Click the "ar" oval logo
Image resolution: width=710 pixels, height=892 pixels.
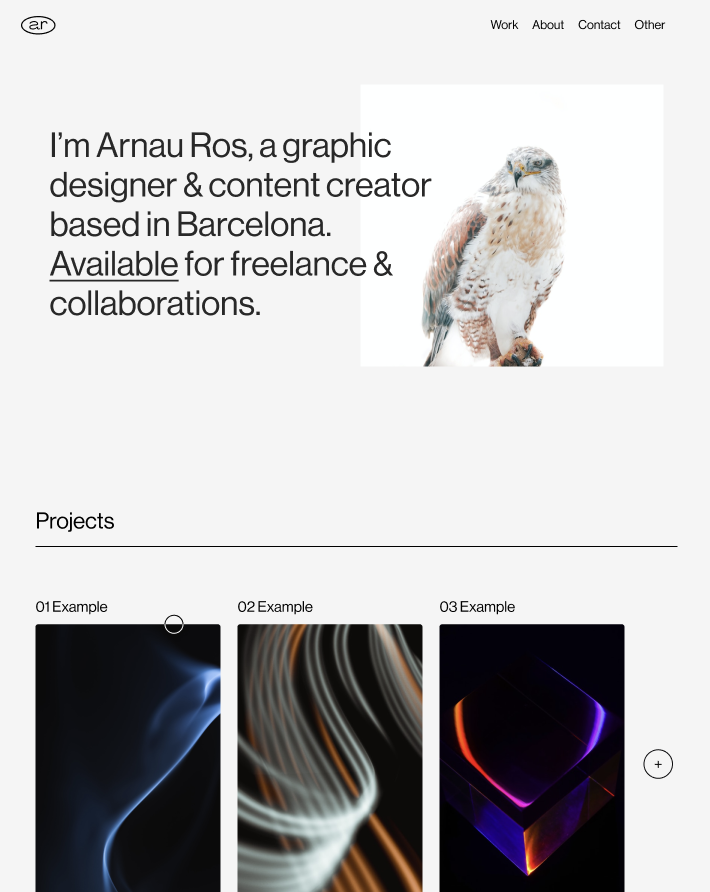[x=38, y=25]
